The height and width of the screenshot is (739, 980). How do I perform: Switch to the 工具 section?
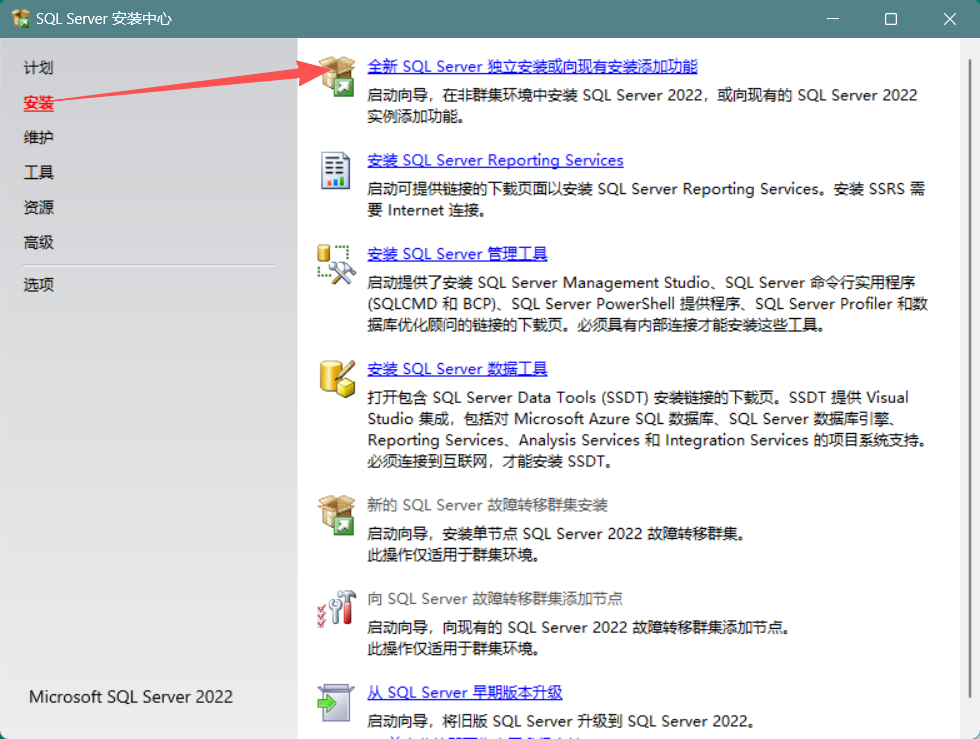39,173
